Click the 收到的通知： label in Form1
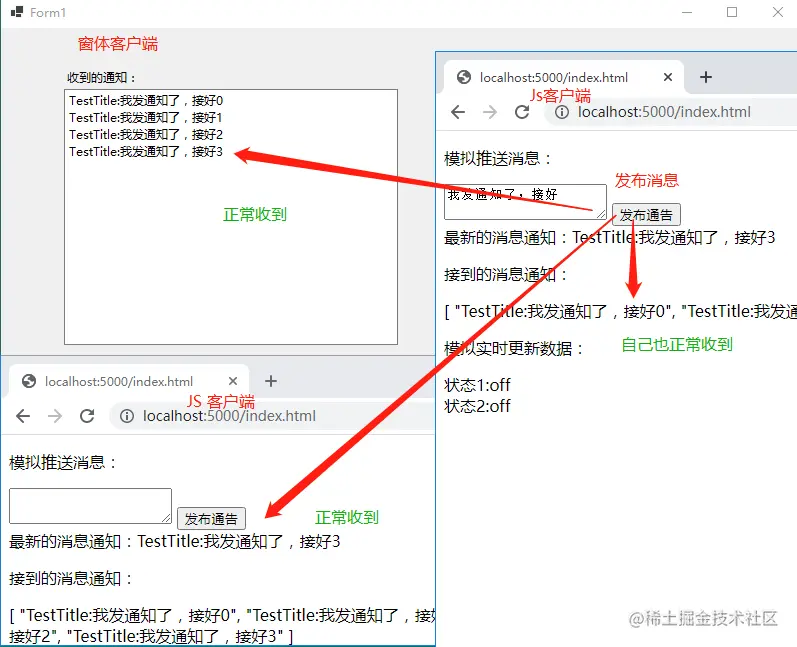797x647 pixels. coord(102,78)
